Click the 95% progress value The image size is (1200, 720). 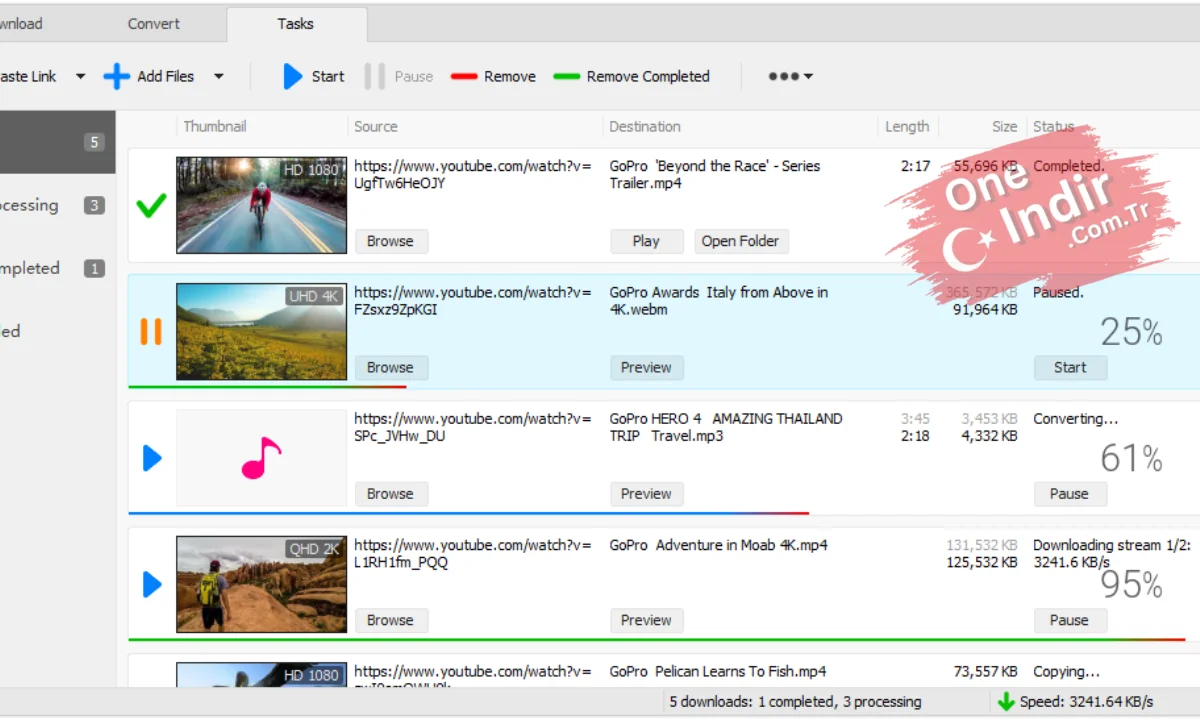1131,584
